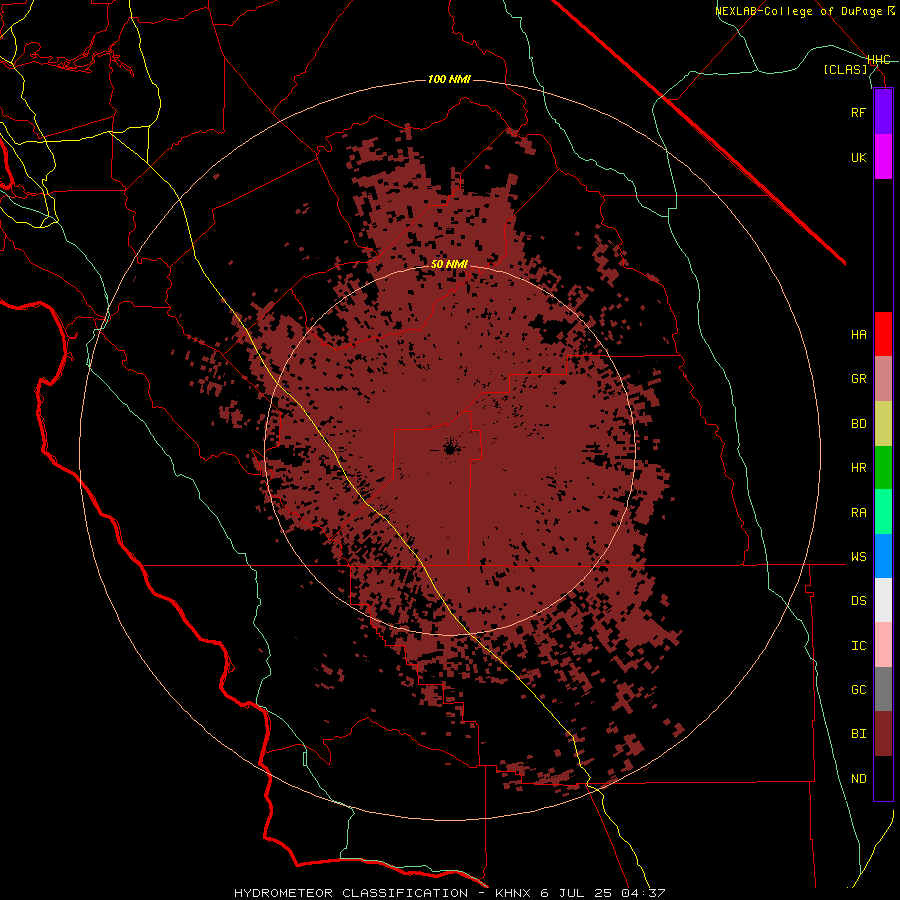This screenshot has width=900, height=900.
Task: Click the BI brown legend swatch
Action: [x=883, y=734]
